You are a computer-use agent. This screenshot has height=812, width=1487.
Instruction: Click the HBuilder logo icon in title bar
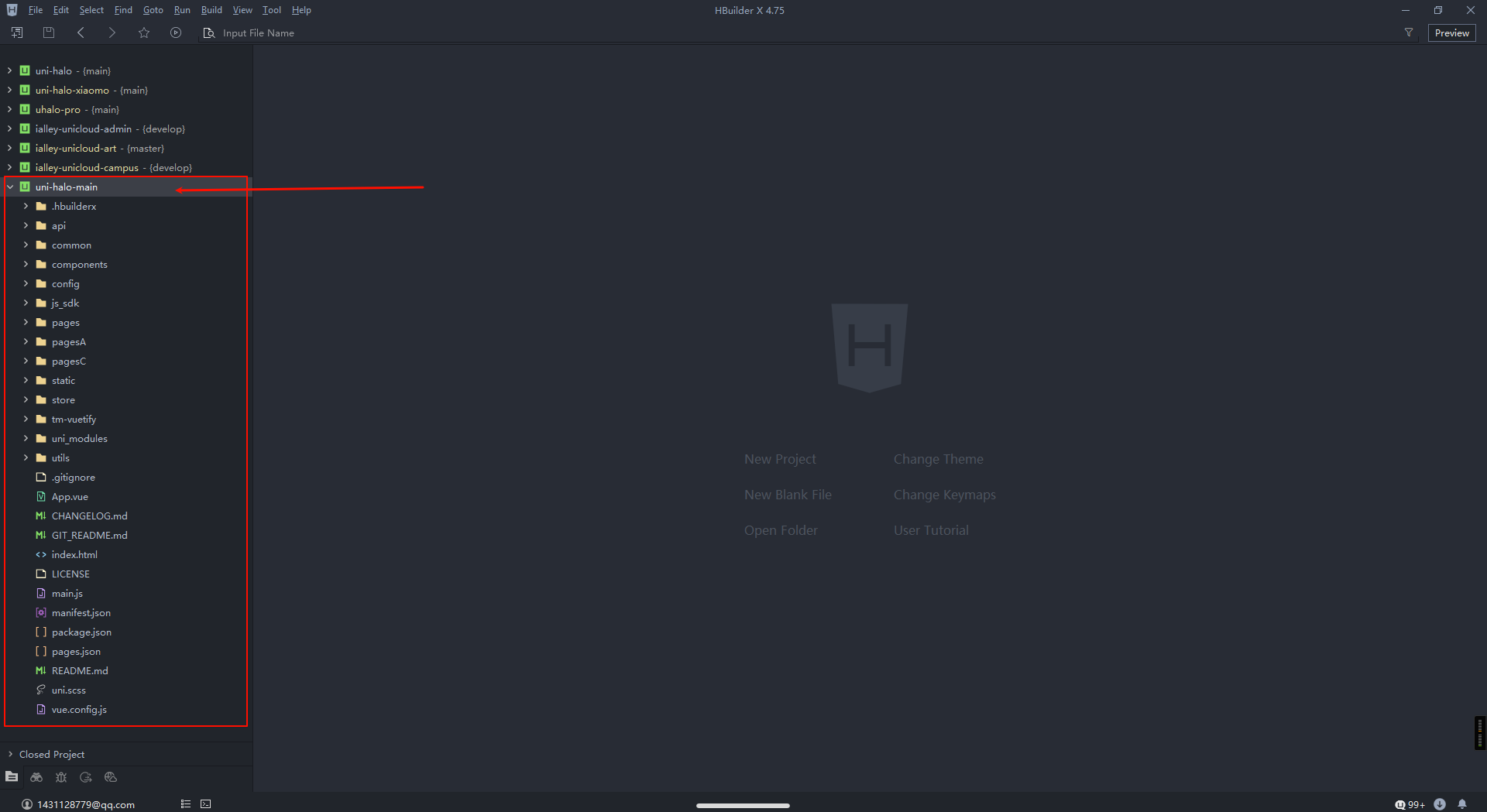12,10
